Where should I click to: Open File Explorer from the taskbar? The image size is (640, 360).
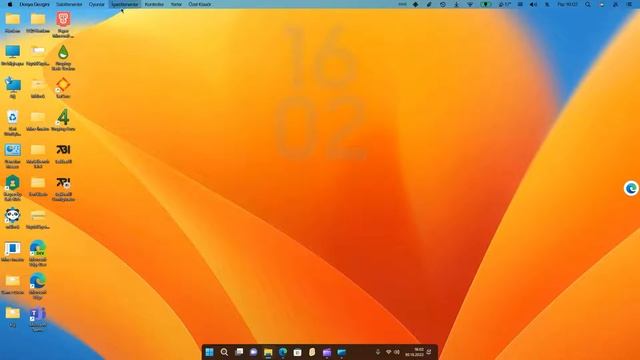[x=268, y=352]
